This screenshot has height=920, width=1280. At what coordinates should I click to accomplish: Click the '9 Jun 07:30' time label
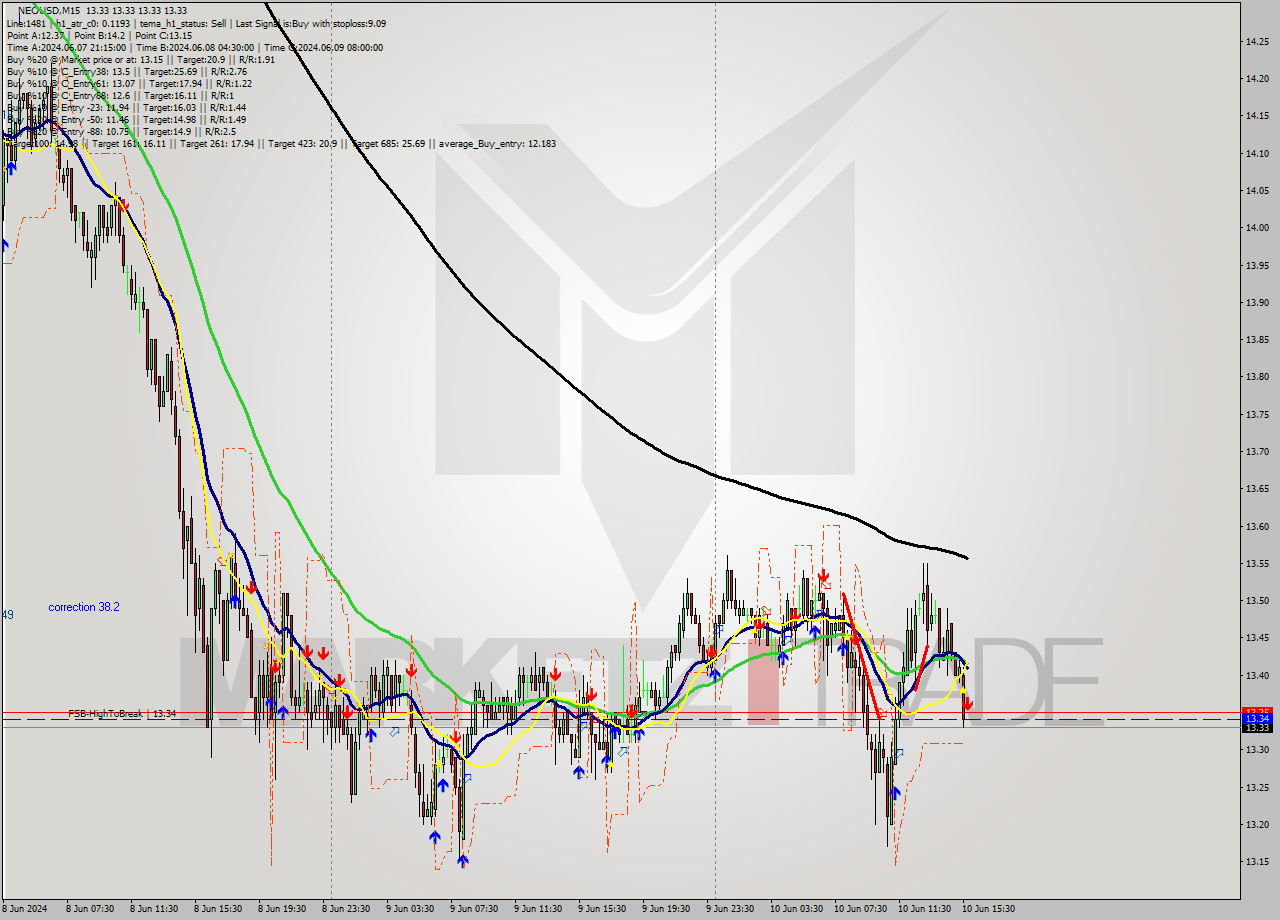pos(475,909)
